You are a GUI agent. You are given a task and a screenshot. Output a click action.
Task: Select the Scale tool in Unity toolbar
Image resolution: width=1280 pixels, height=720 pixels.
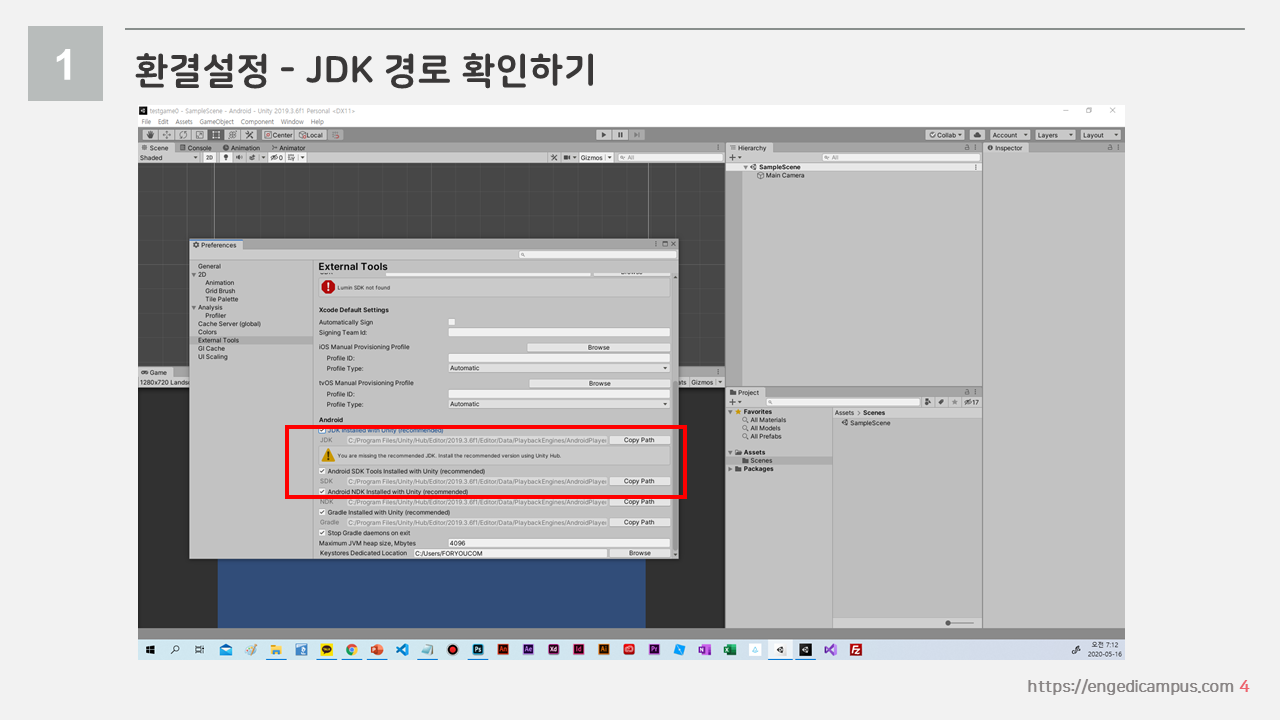pyautogui.click(x=200, y=135)
